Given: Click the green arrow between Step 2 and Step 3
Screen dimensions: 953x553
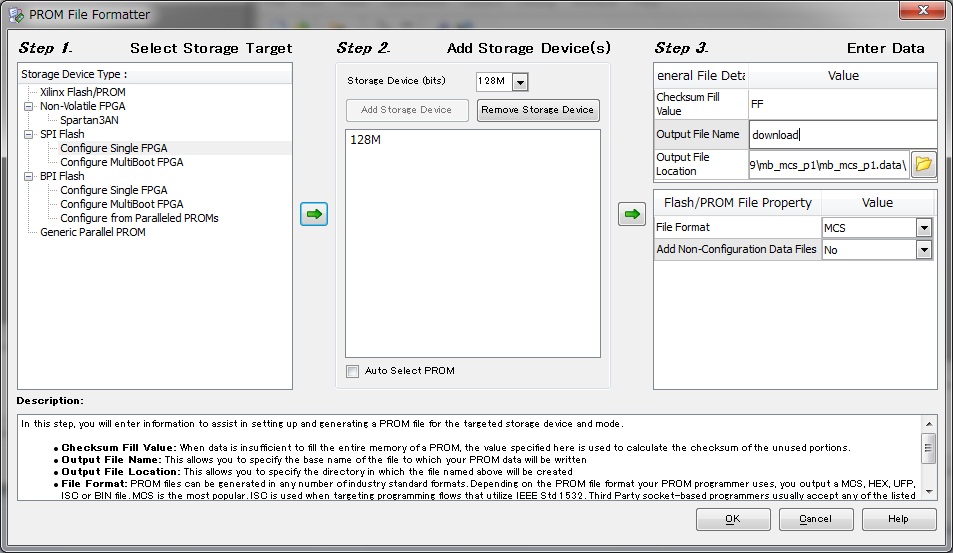Looking at the screenshot, I should [631, 214].
